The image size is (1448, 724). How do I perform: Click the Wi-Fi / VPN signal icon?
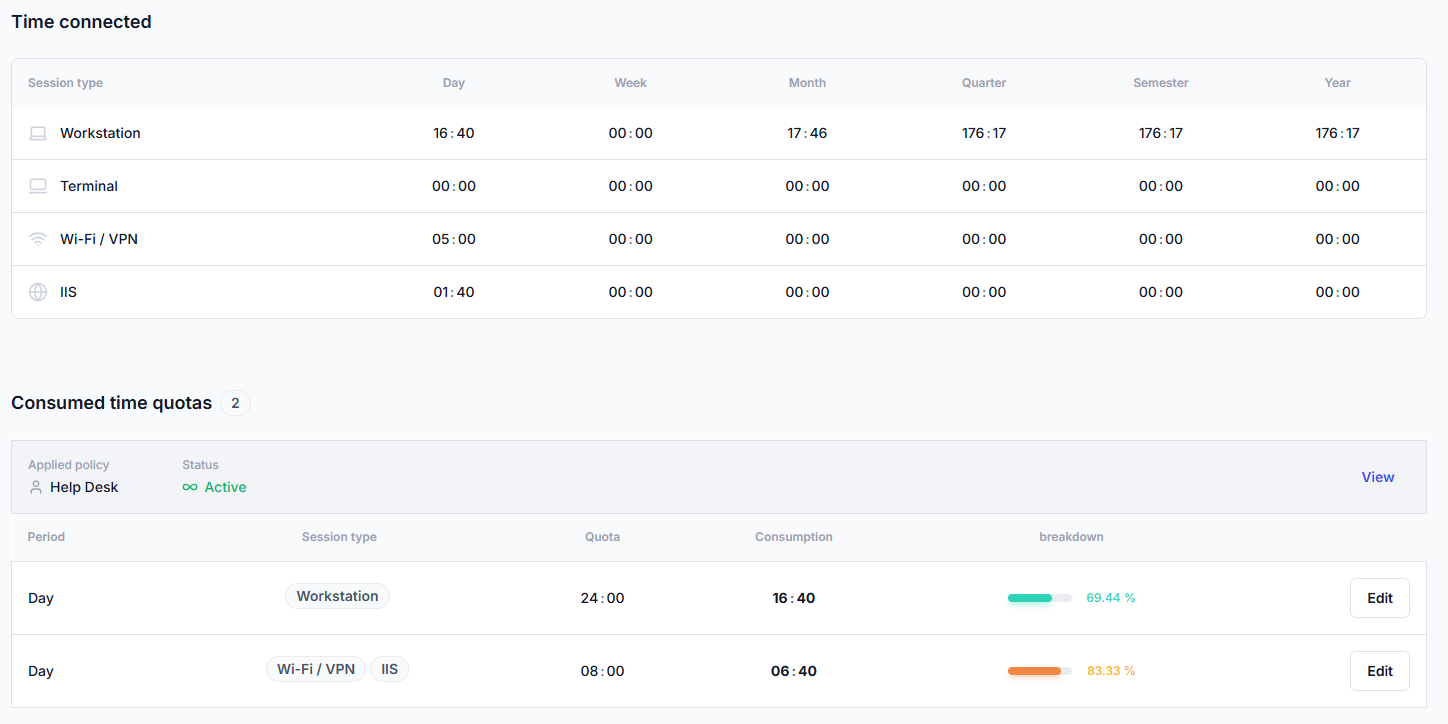(x=38, y=239)
